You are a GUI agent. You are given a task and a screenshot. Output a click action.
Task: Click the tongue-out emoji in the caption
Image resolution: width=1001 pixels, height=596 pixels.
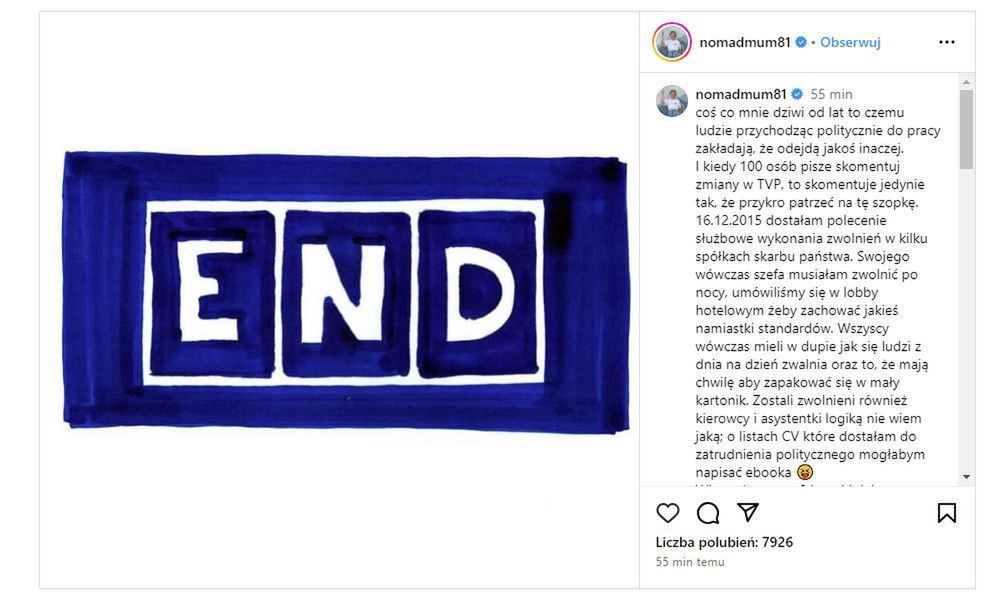coord(805,472)
